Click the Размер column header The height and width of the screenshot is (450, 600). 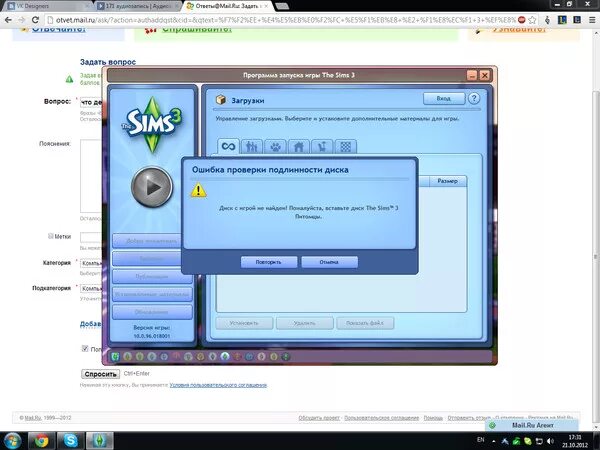tap(447, 181)
